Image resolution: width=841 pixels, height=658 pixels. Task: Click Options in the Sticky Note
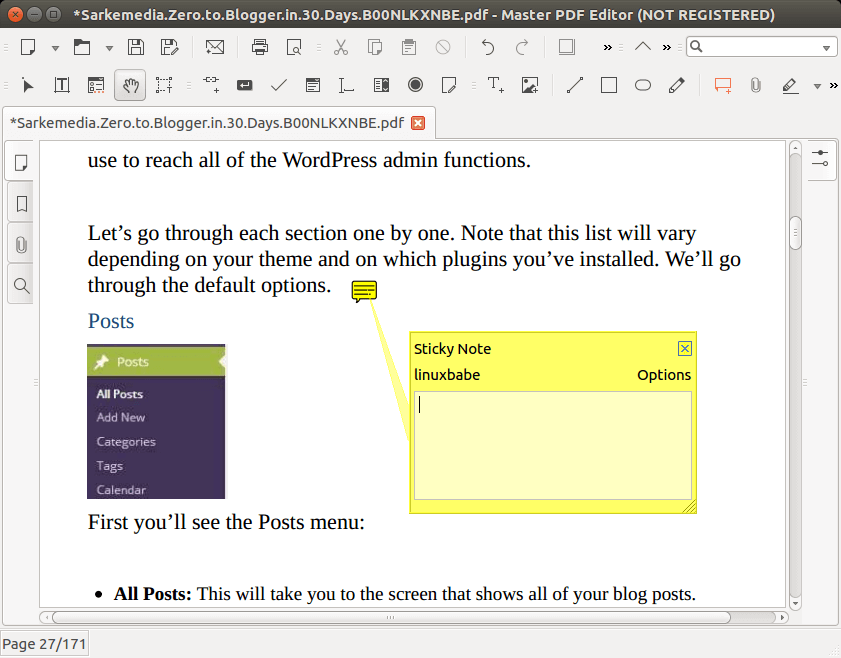[x=664, y=375]
